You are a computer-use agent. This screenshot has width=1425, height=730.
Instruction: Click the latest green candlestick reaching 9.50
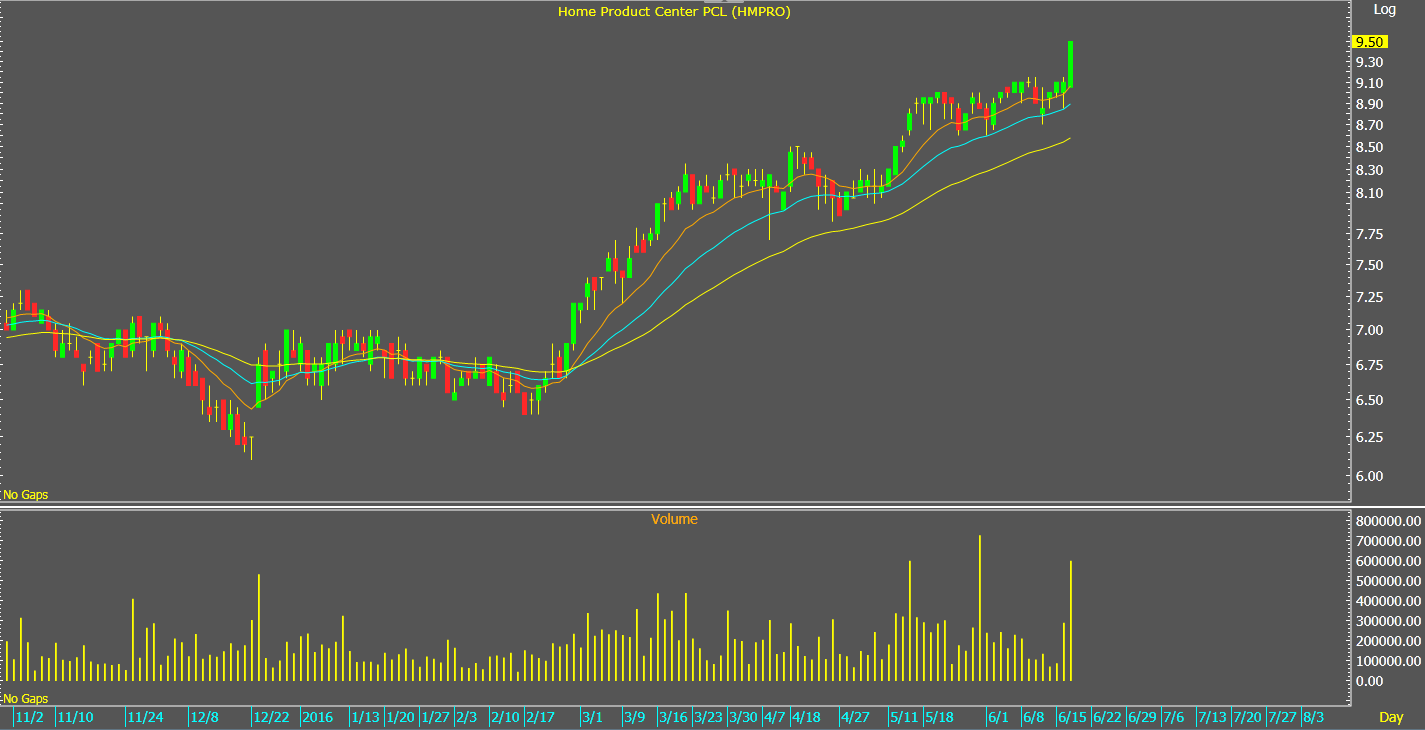1071,64
